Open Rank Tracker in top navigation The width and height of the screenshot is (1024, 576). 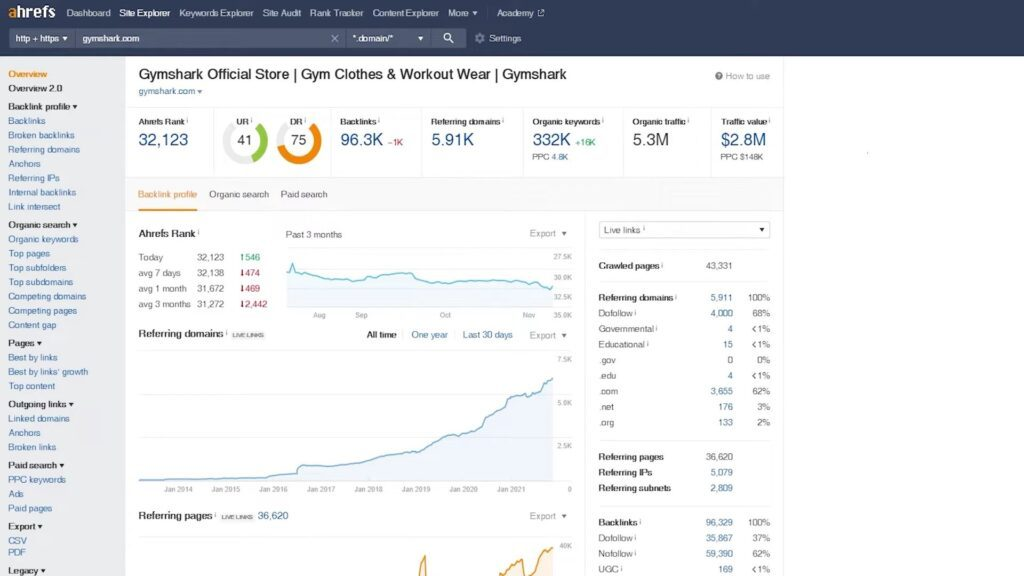pyautogui.click(x=336, y=13)
